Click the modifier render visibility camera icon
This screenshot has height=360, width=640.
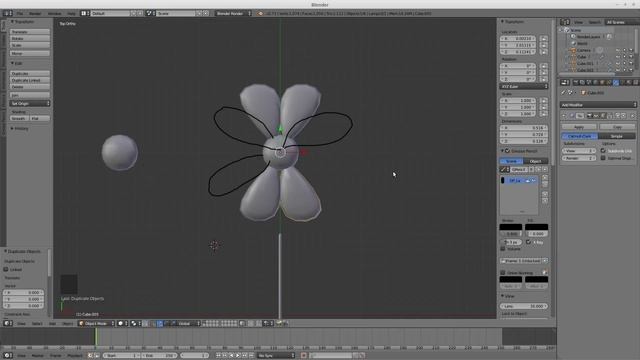pyautogui.click(x=590, y=116)
